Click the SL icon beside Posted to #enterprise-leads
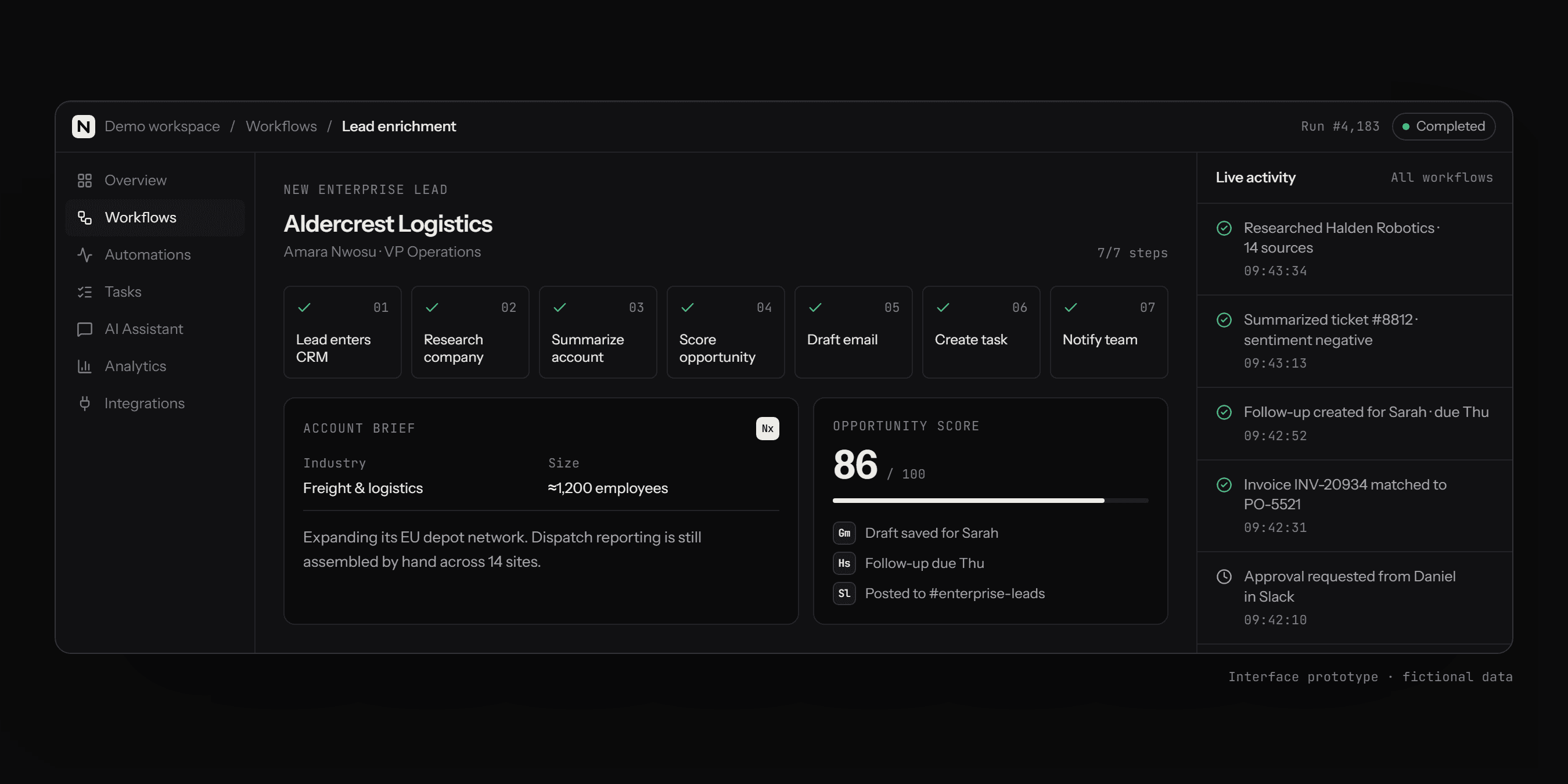This screenshot has width=1568, height=784. [844, 594]
